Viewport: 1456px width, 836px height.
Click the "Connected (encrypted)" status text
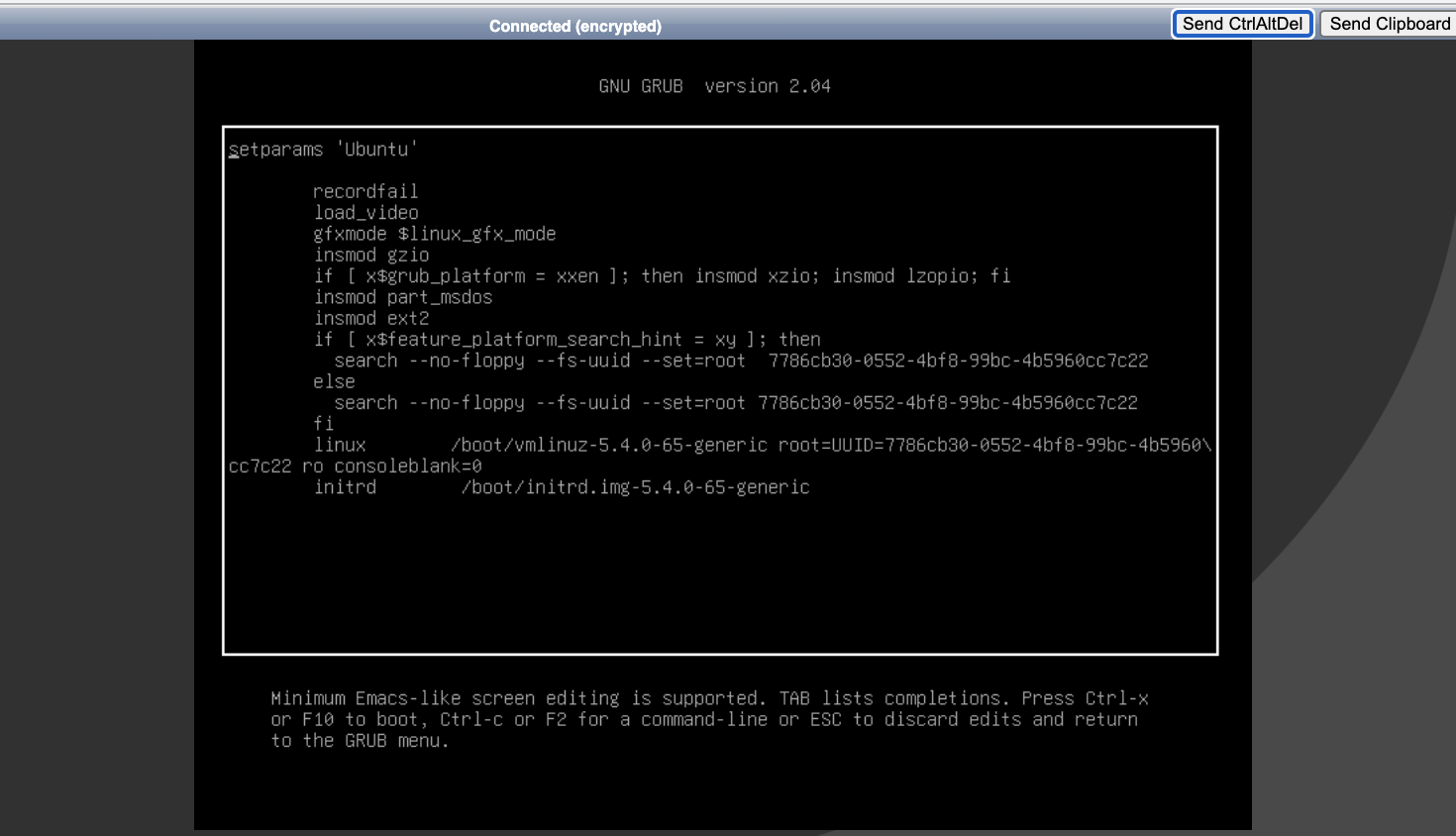pos(575,26)
